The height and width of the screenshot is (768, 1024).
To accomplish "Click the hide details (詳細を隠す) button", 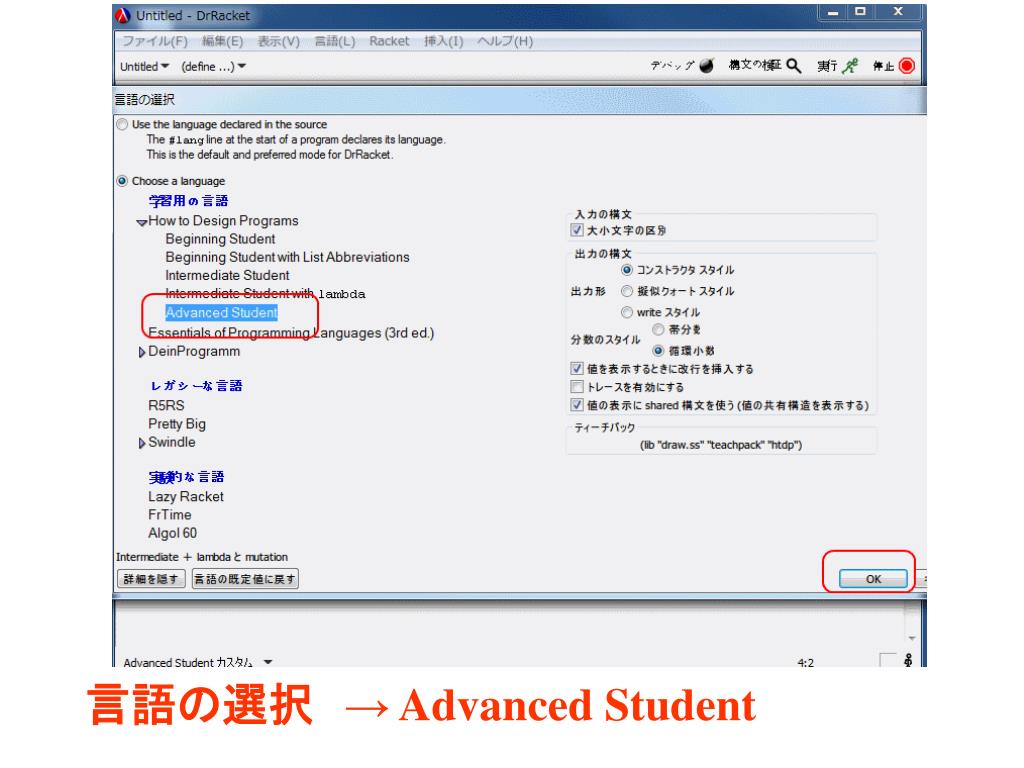I will point(151,579).
